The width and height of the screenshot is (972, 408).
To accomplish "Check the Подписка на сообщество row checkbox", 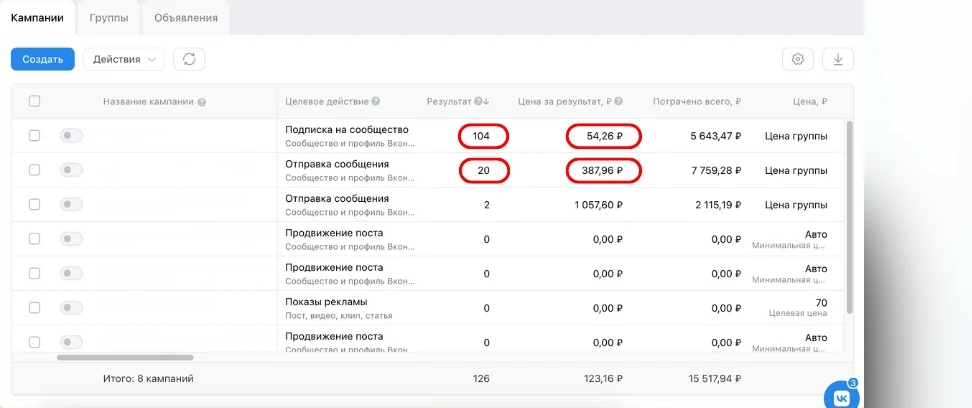I will pos(35,136).
